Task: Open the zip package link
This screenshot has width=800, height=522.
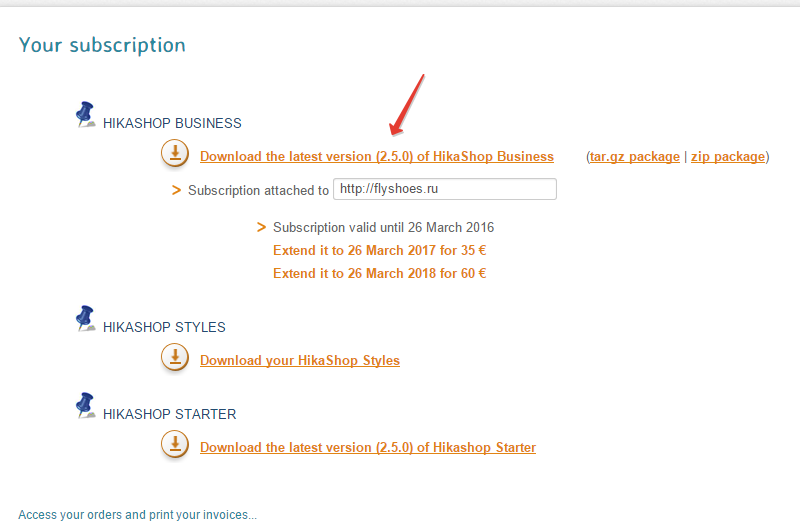Action: point(727,157)
